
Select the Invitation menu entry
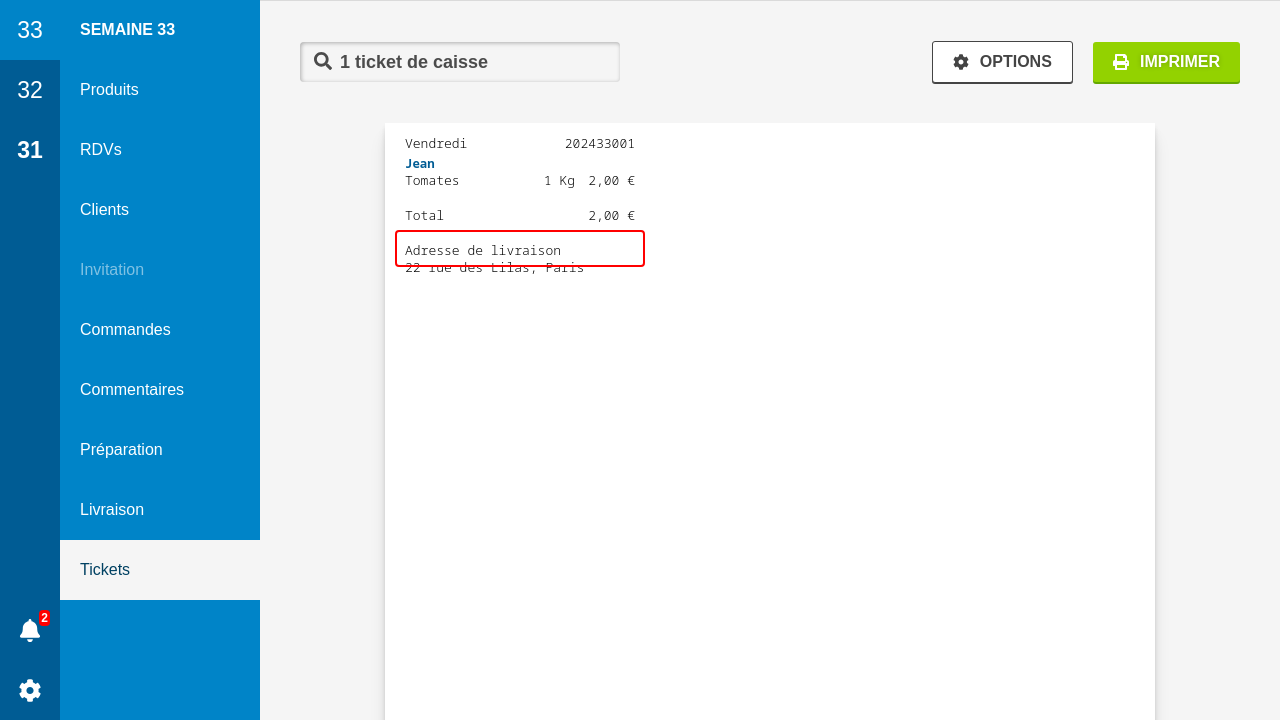tap(112, 270)
